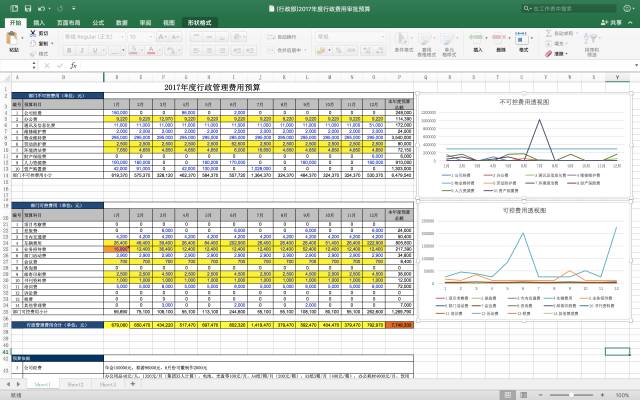Select the Sheet1 worksheet tab

pos(42,384)
